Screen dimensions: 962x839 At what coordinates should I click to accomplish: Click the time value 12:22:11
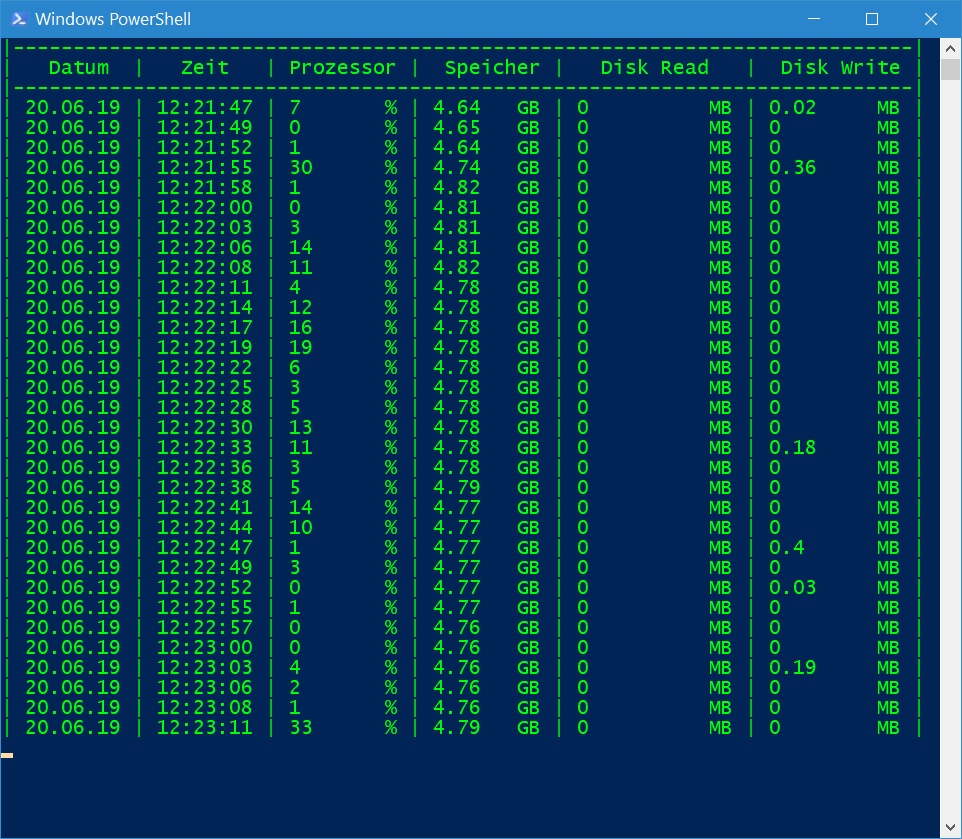(204, 288)
